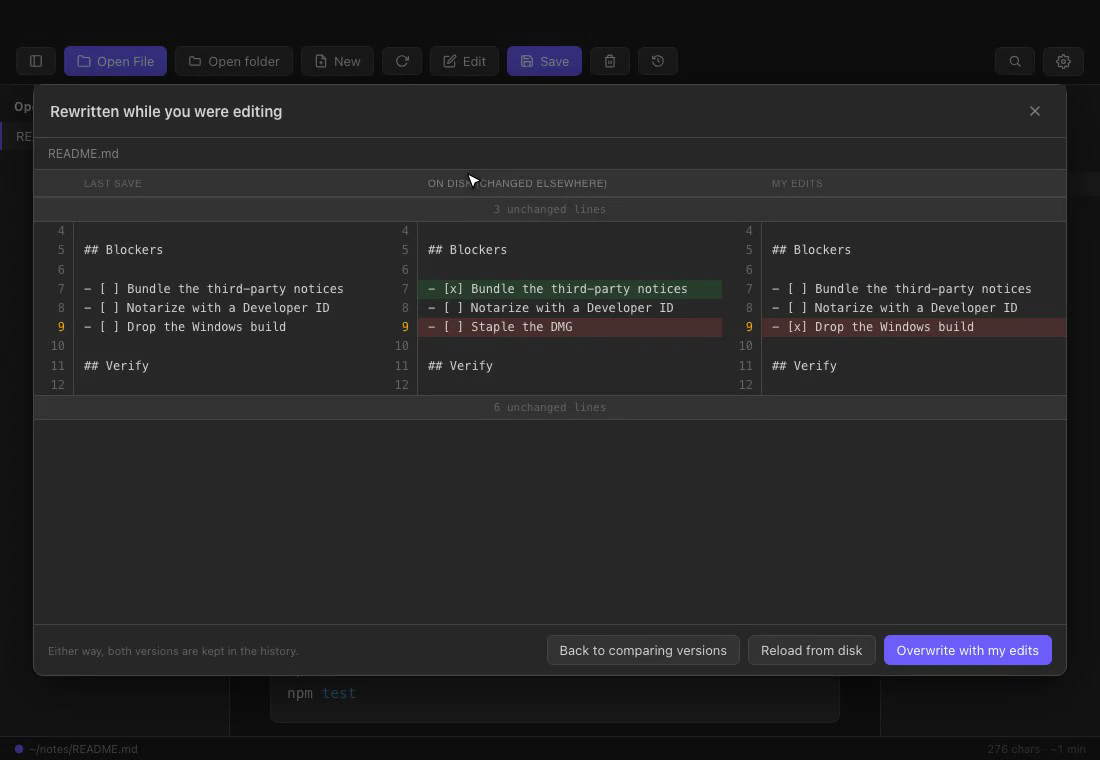Open settings via the gear icon
This screenshot has height=760, width=1100.
(1063, 61)
